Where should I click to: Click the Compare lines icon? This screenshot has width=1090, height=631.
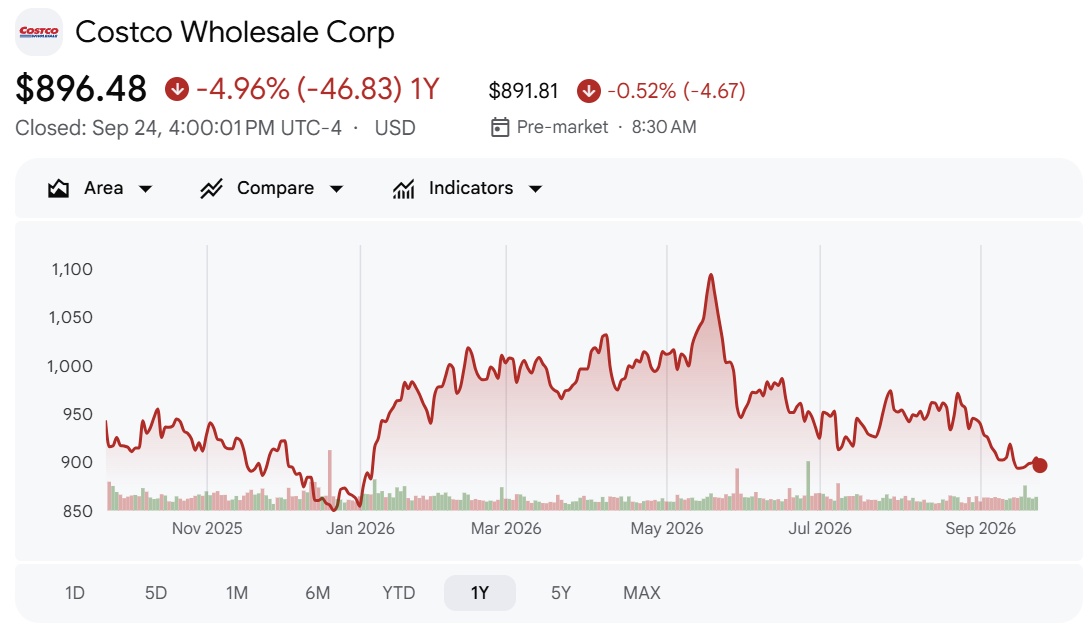point(211,188)
